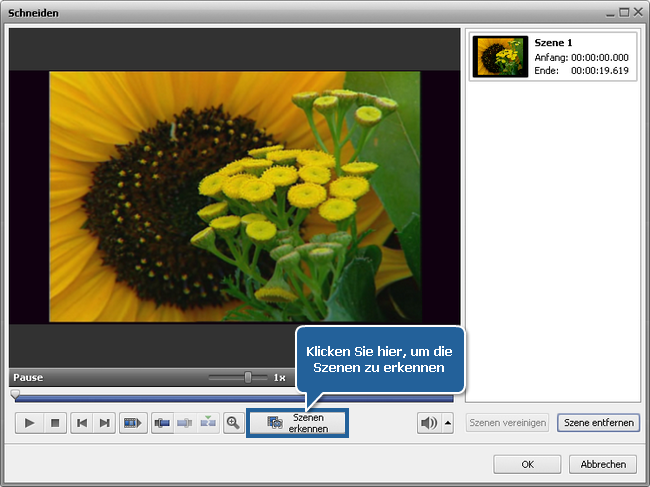
Task: Jump to previous frame
Action: (81, 423)
